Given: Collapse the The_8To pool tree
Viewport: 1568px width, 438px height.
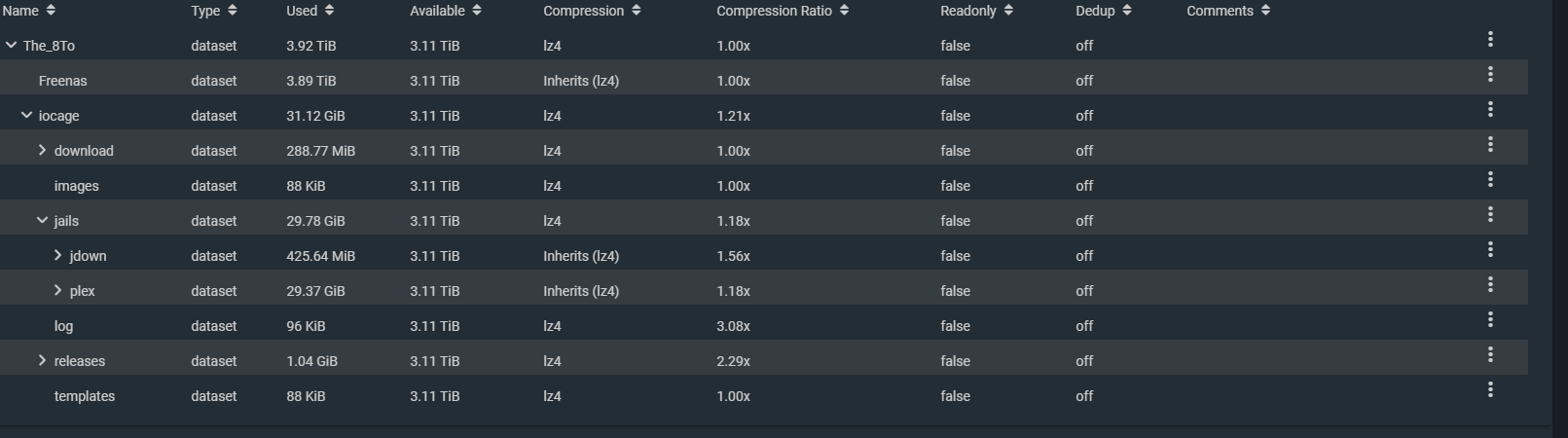Looking at the screenshot, I should pos(11,45).
